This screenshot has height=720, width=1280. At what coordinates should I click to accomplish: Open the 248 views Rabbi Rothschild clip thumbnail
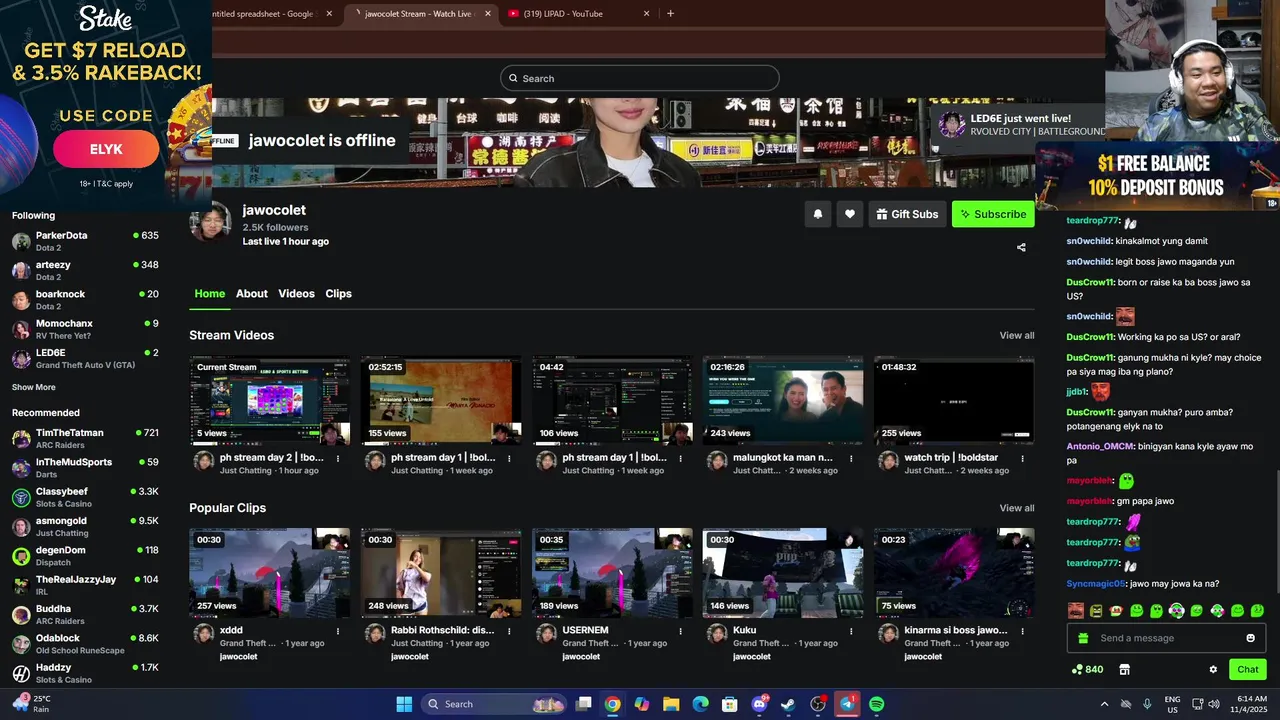[x=441, y=573]
